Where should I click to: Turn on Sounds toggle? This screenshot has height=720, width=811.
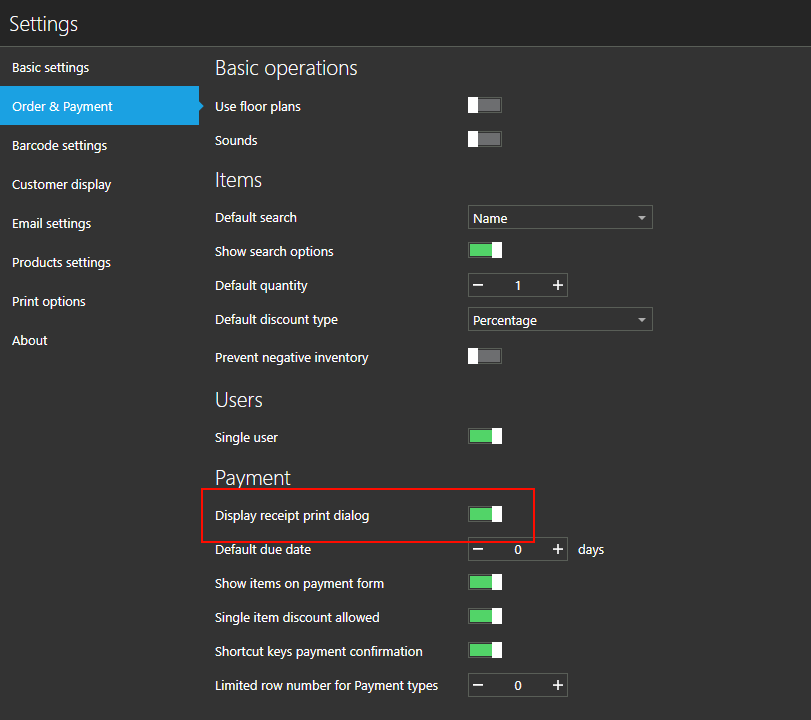tap(485, 140)
